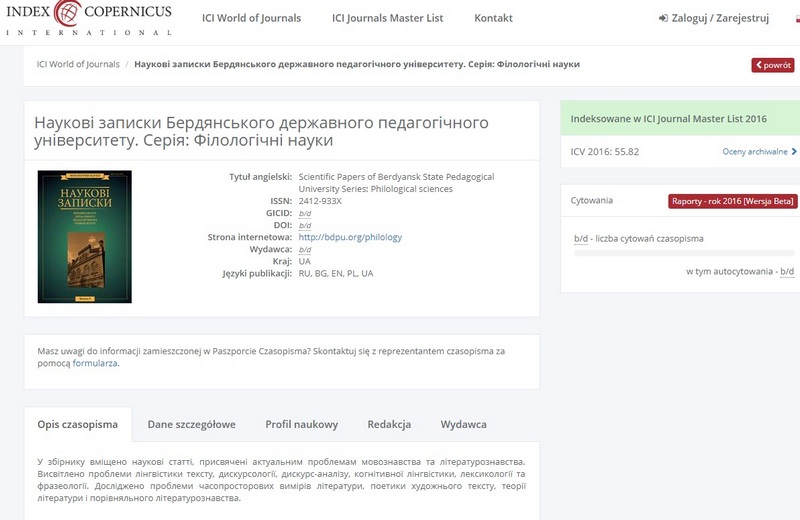
Task: Click the formularza contact form link
Action: point(95,363)
